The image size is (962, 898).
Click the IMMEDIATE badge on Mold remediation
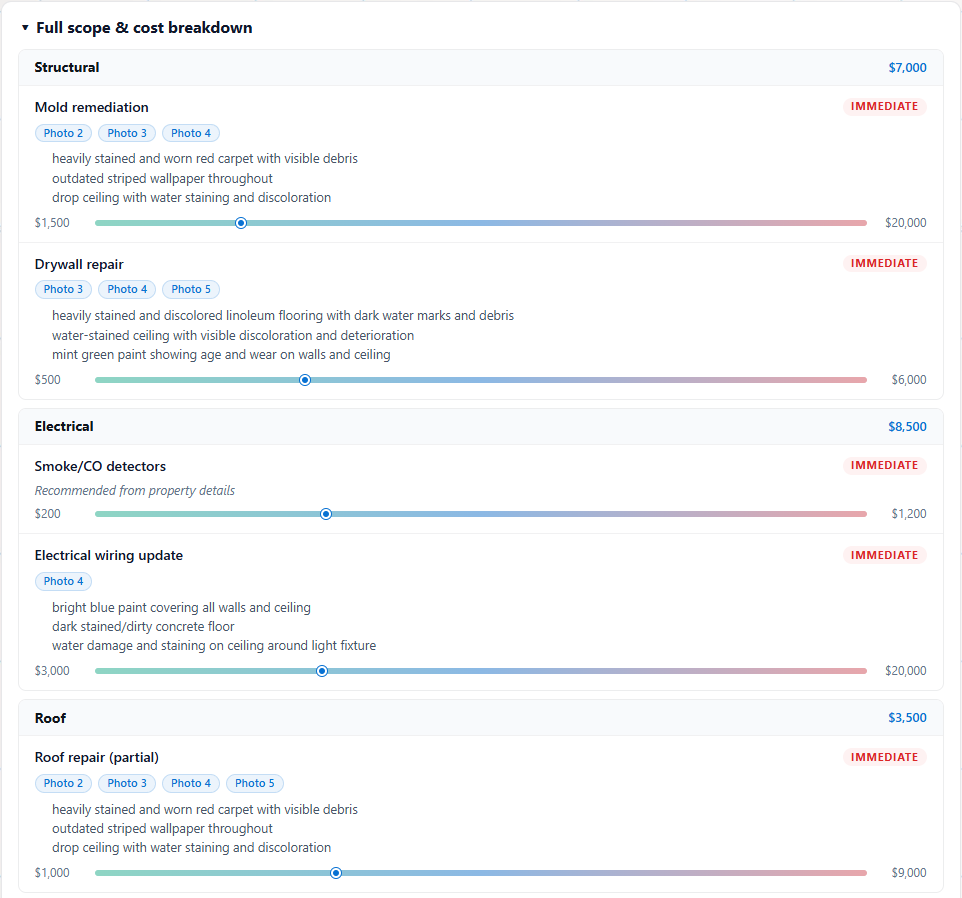(884, 106)
